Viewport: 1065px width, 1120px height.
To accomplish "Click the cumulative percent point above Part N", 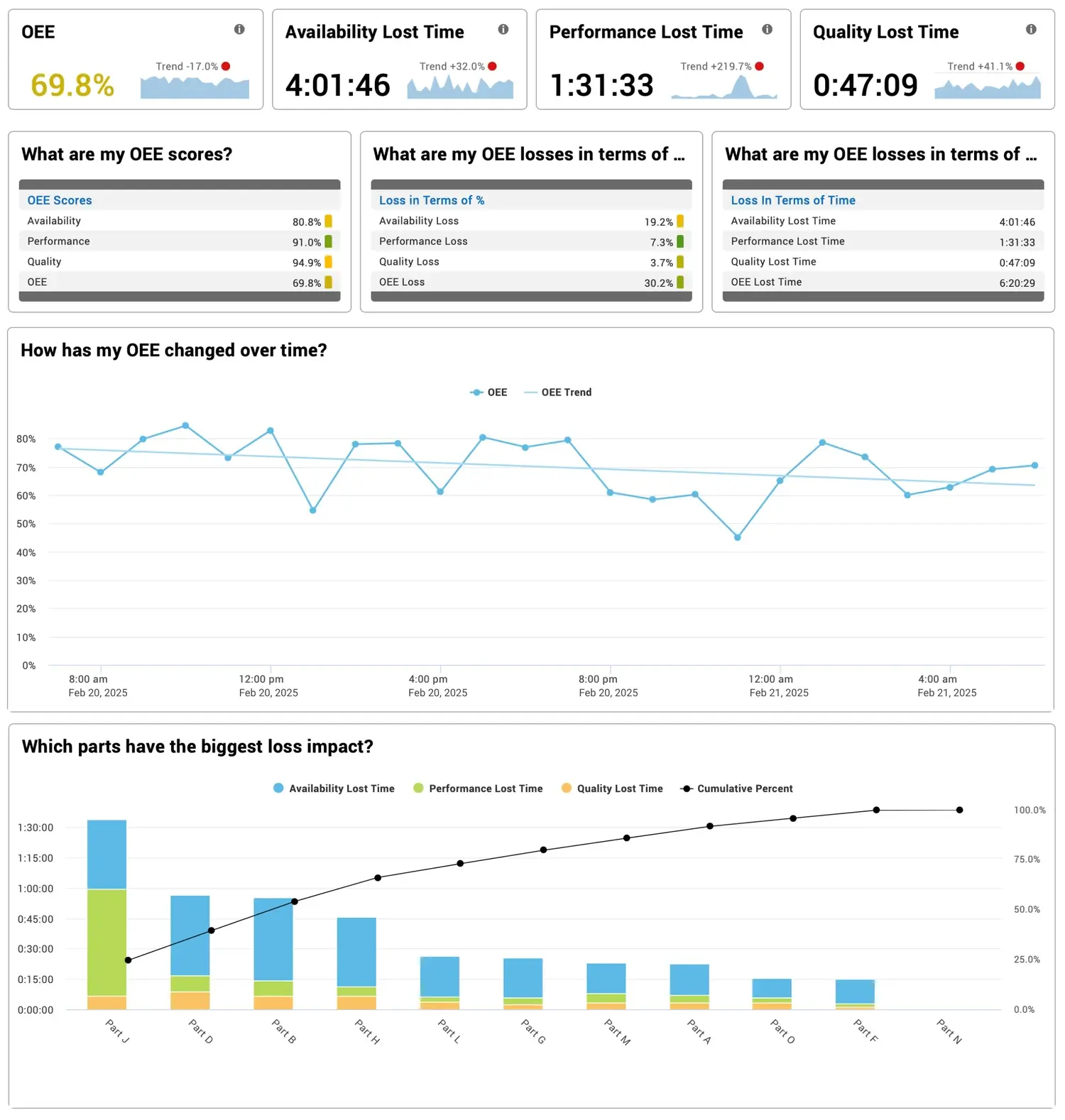I will click(x=960, y=810).
